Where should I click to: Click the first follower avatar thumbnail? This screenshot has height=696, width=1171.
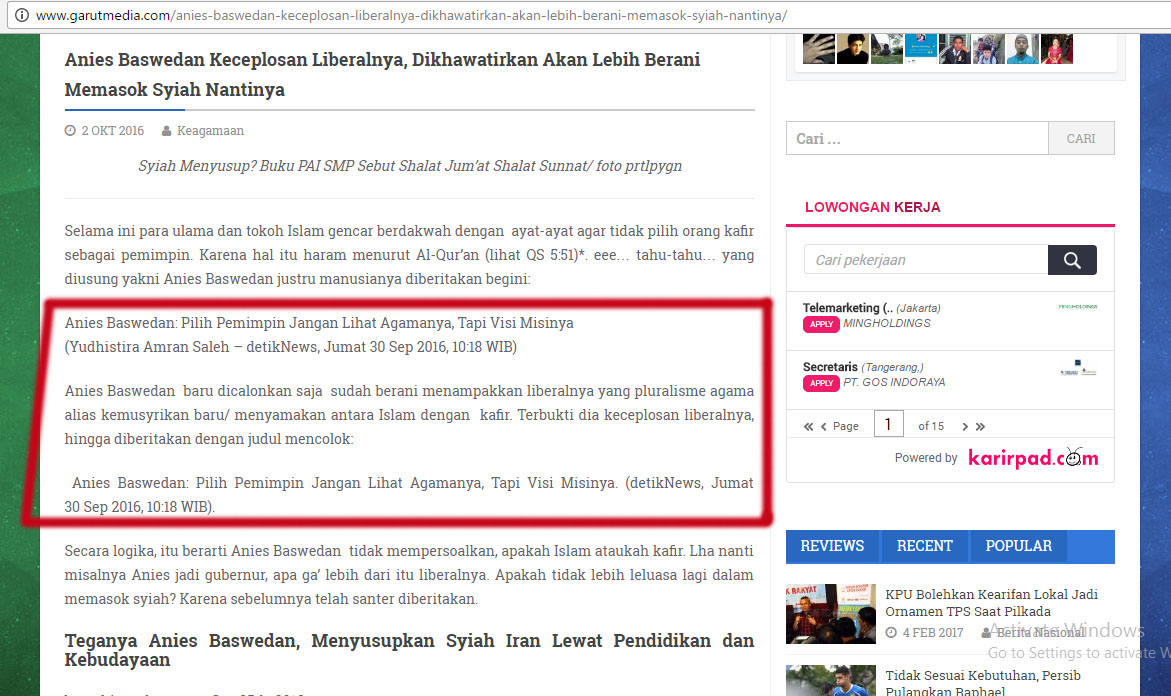tap(819, 49)
